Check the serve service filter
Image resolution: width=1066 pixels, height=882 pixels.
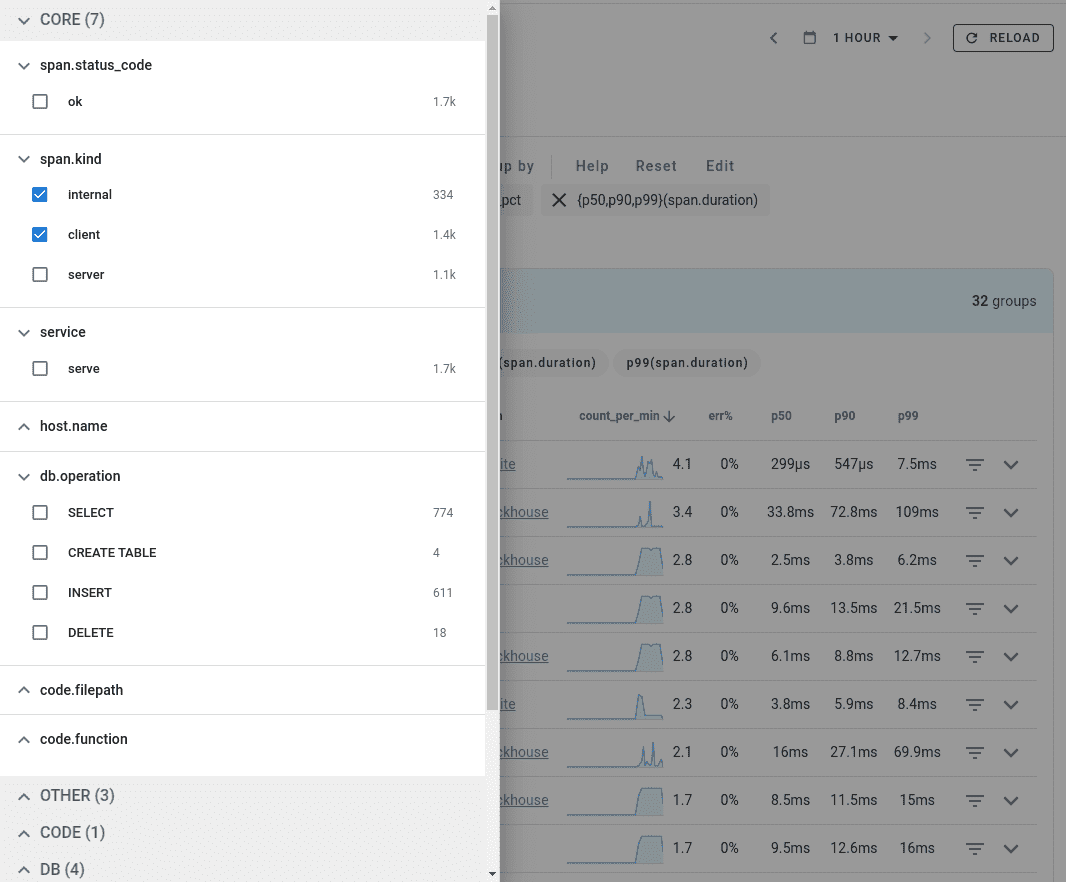click(x=40, y=369)
